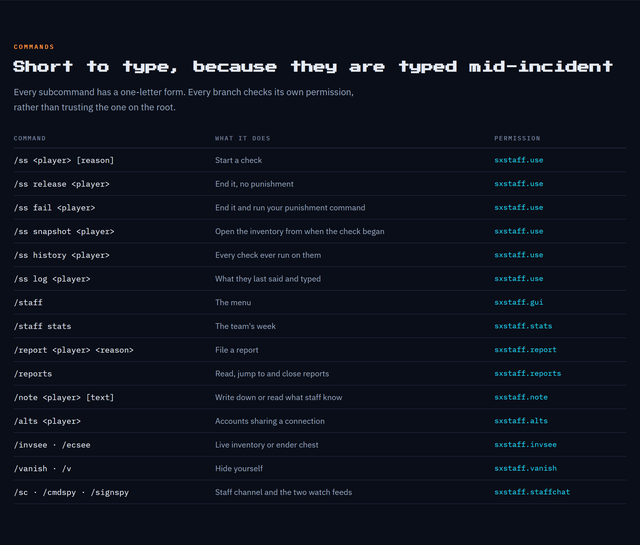Click the heading 'Short to type, because they are typed mid-incident'

click(313, 66)
